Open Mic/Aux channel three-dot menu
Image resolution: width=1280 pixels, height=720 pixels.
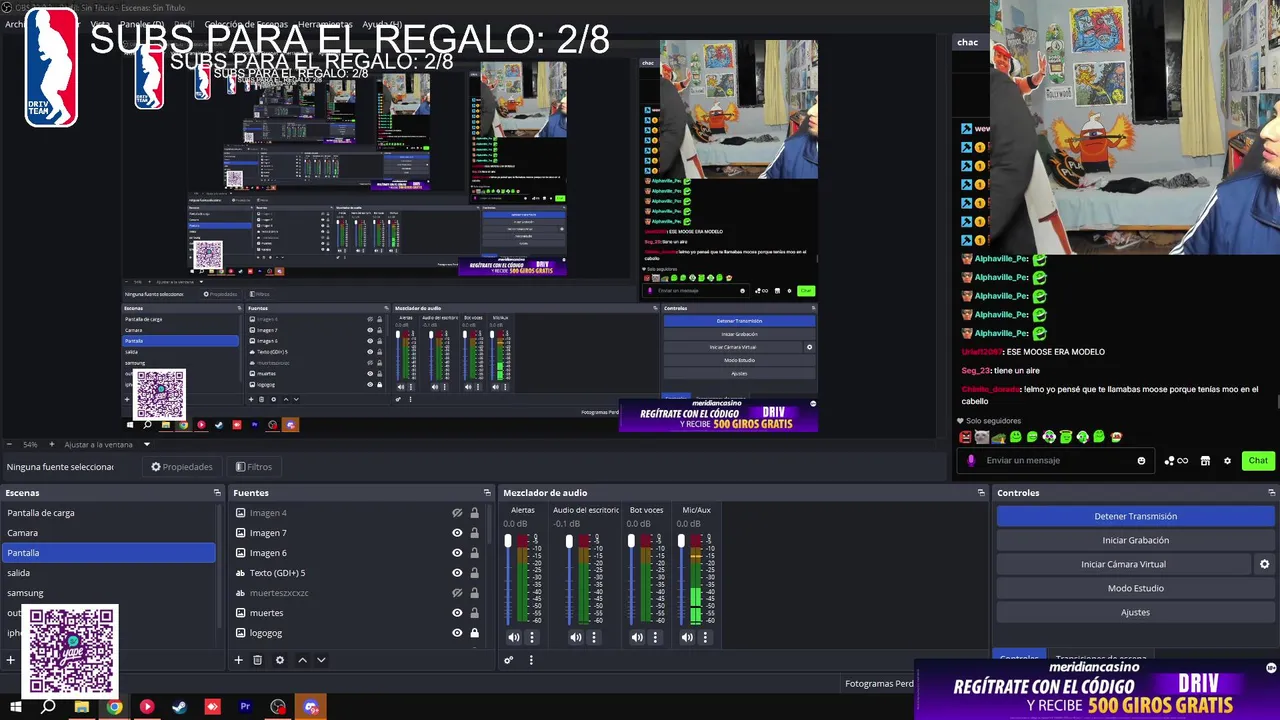pos(706,637)
